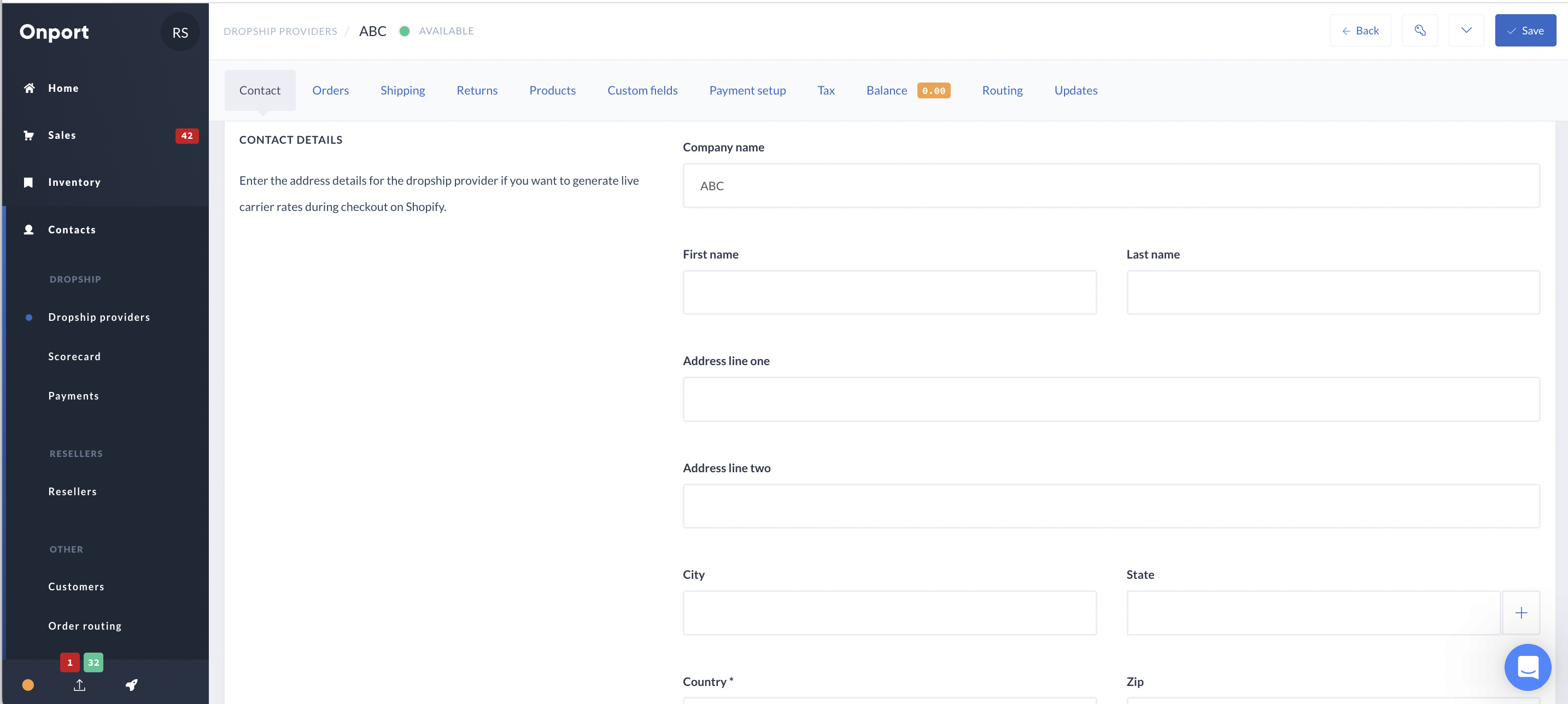This screenshot has height=704, width=1568.
Task: Click the Save button
Action: coord(1525,31)
